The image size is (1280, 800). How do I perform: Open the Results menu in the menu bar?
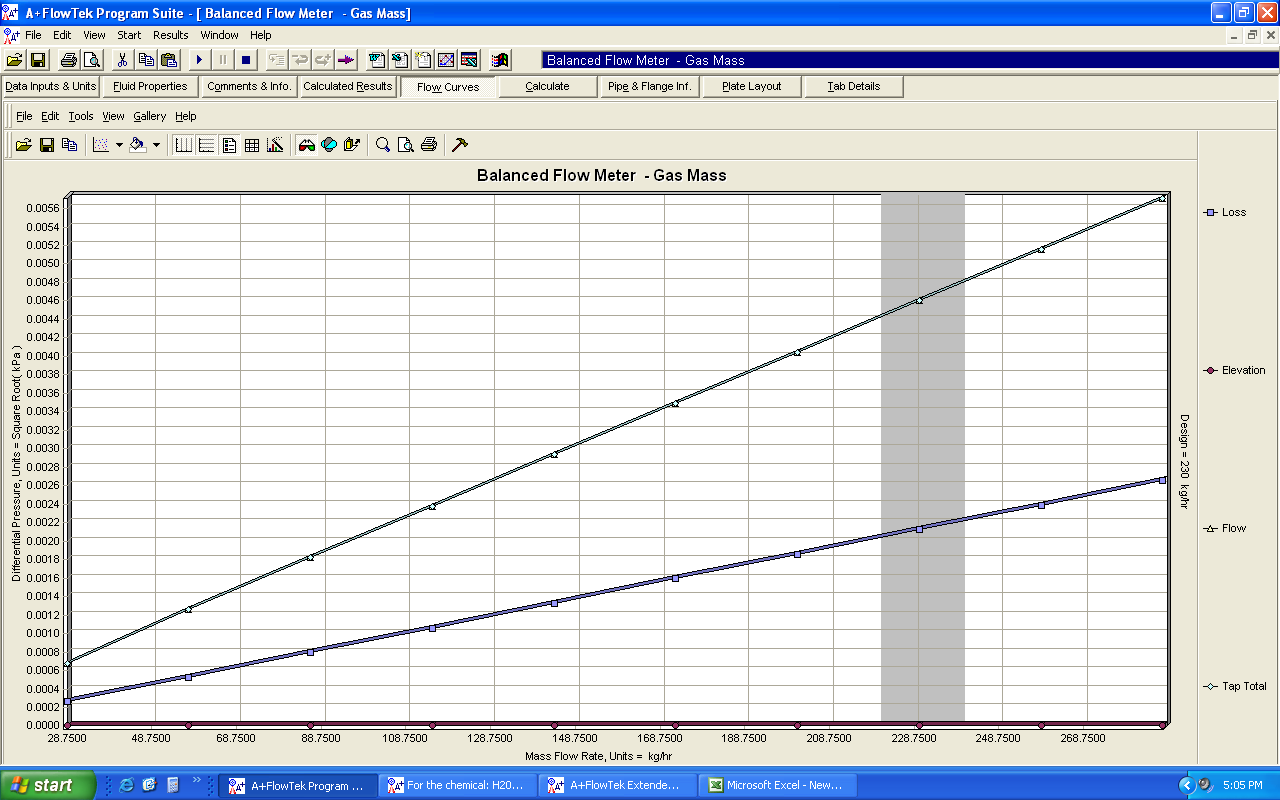(170, 35)
